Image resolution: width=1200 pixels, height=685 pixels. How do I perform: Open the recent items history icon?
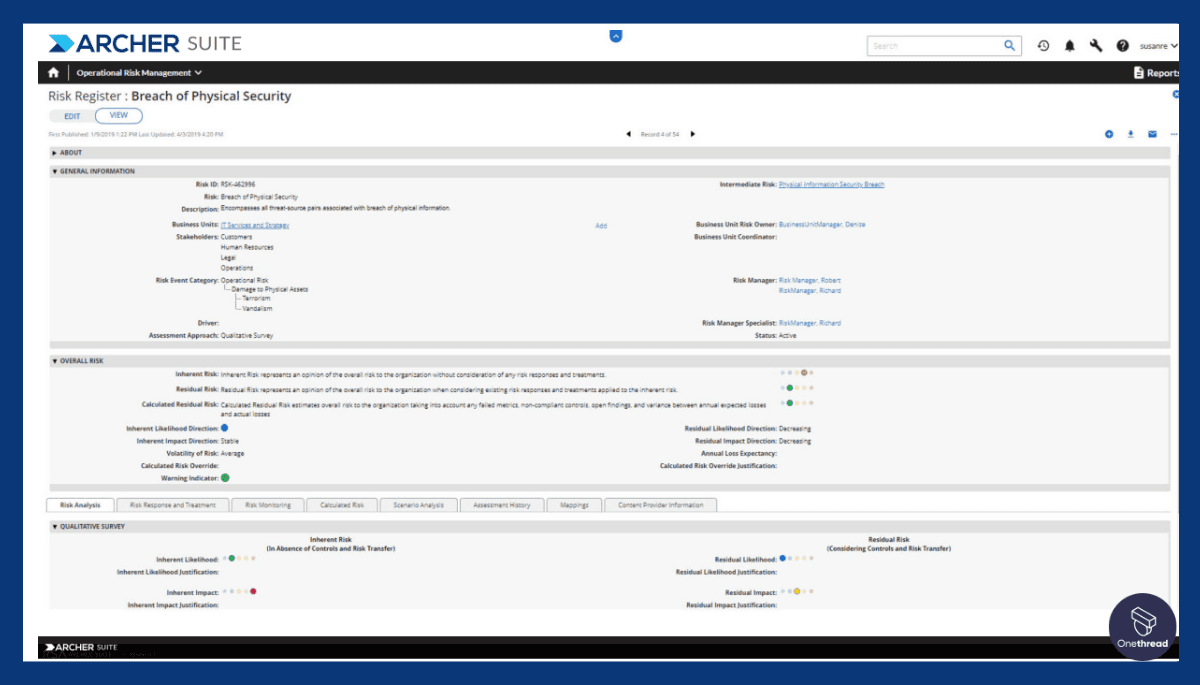[x=1043, y=45]
